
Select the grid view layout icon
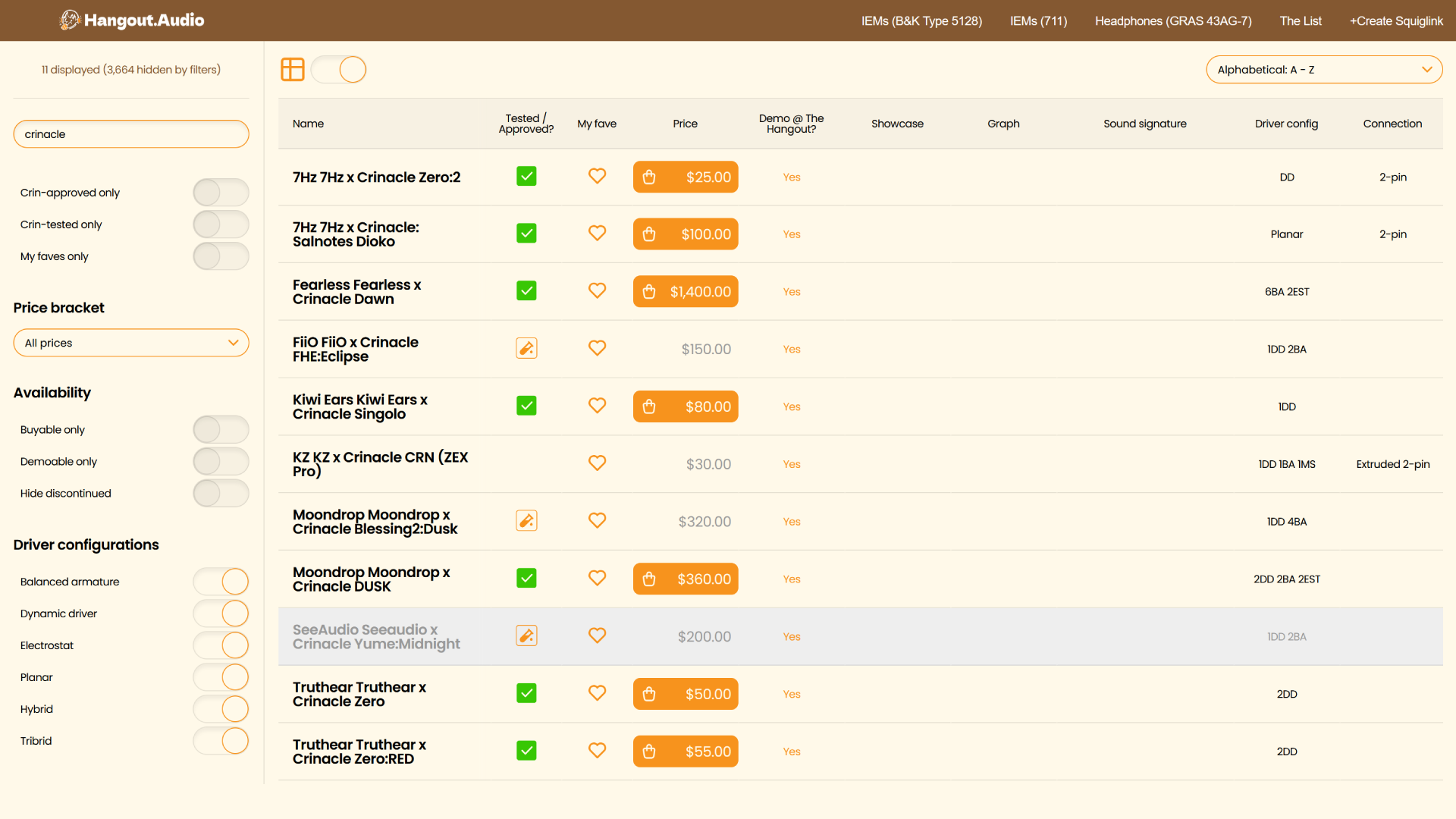(292, 69)
